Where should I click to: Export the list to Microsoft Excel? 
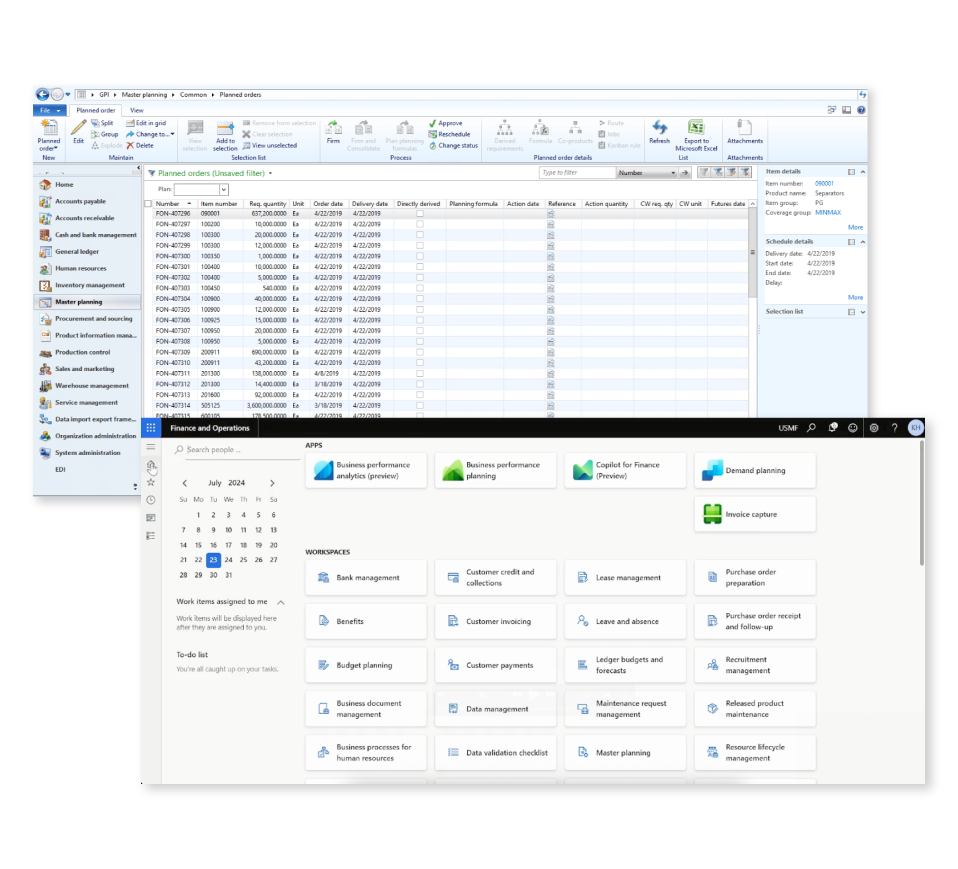coord(696,133)
